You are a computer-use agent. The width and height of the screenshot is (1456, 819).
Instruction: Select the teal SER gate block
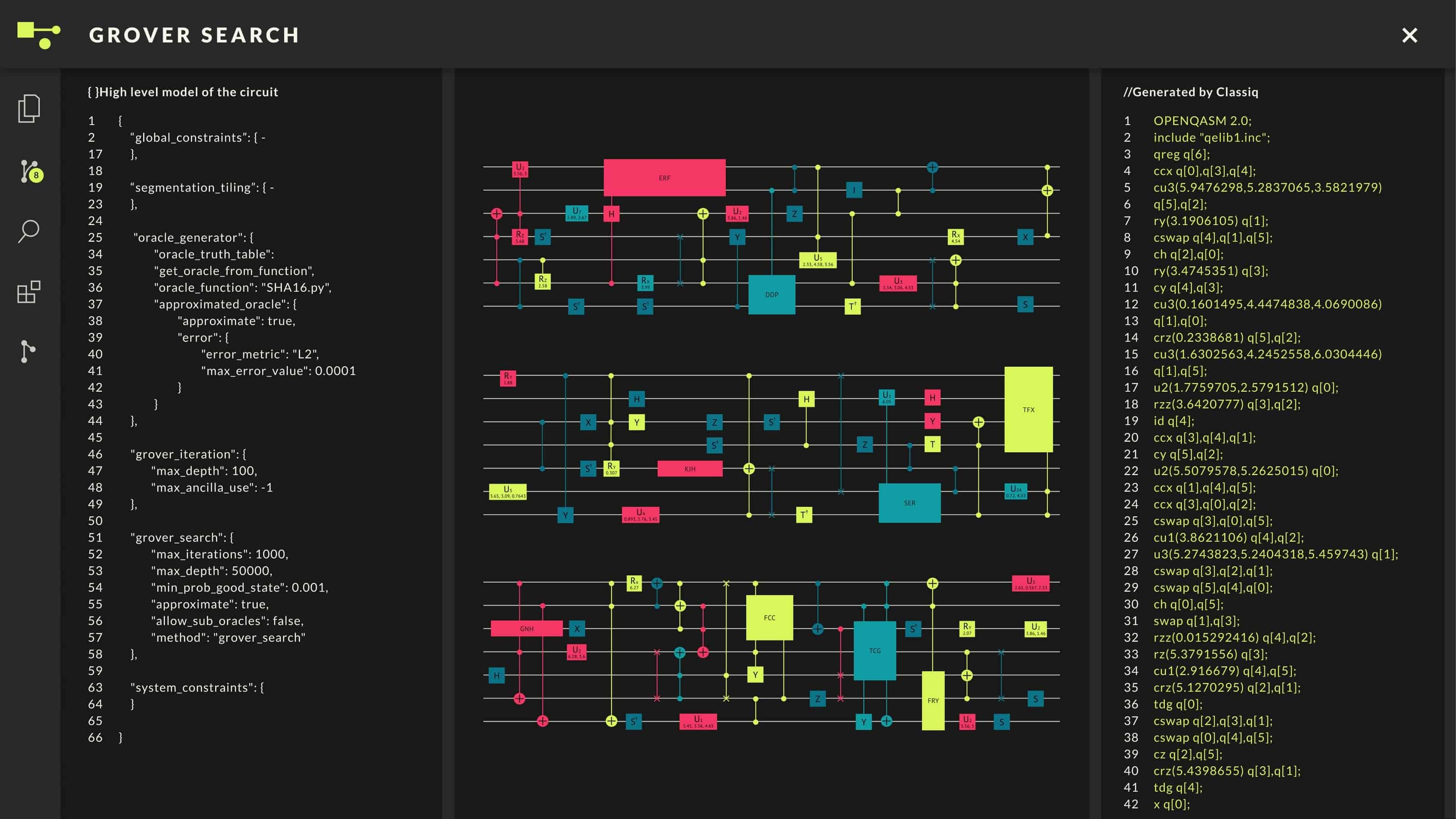coord(909,502)
